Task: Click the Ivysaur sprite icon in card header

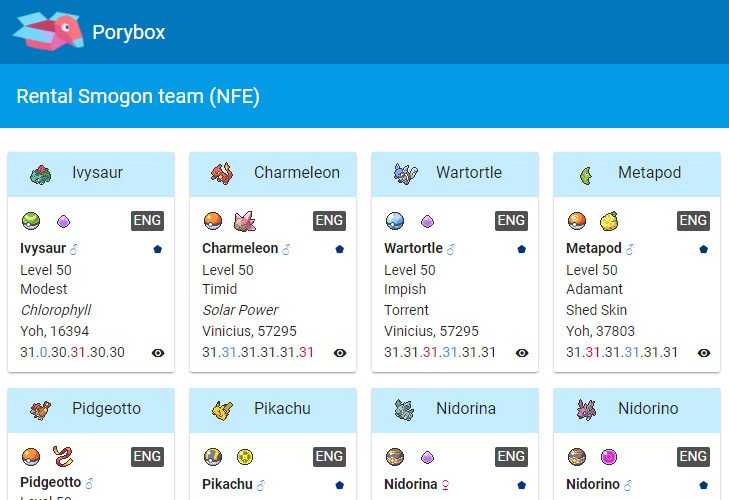Action: pyautogui.click(x=41, y=173)
